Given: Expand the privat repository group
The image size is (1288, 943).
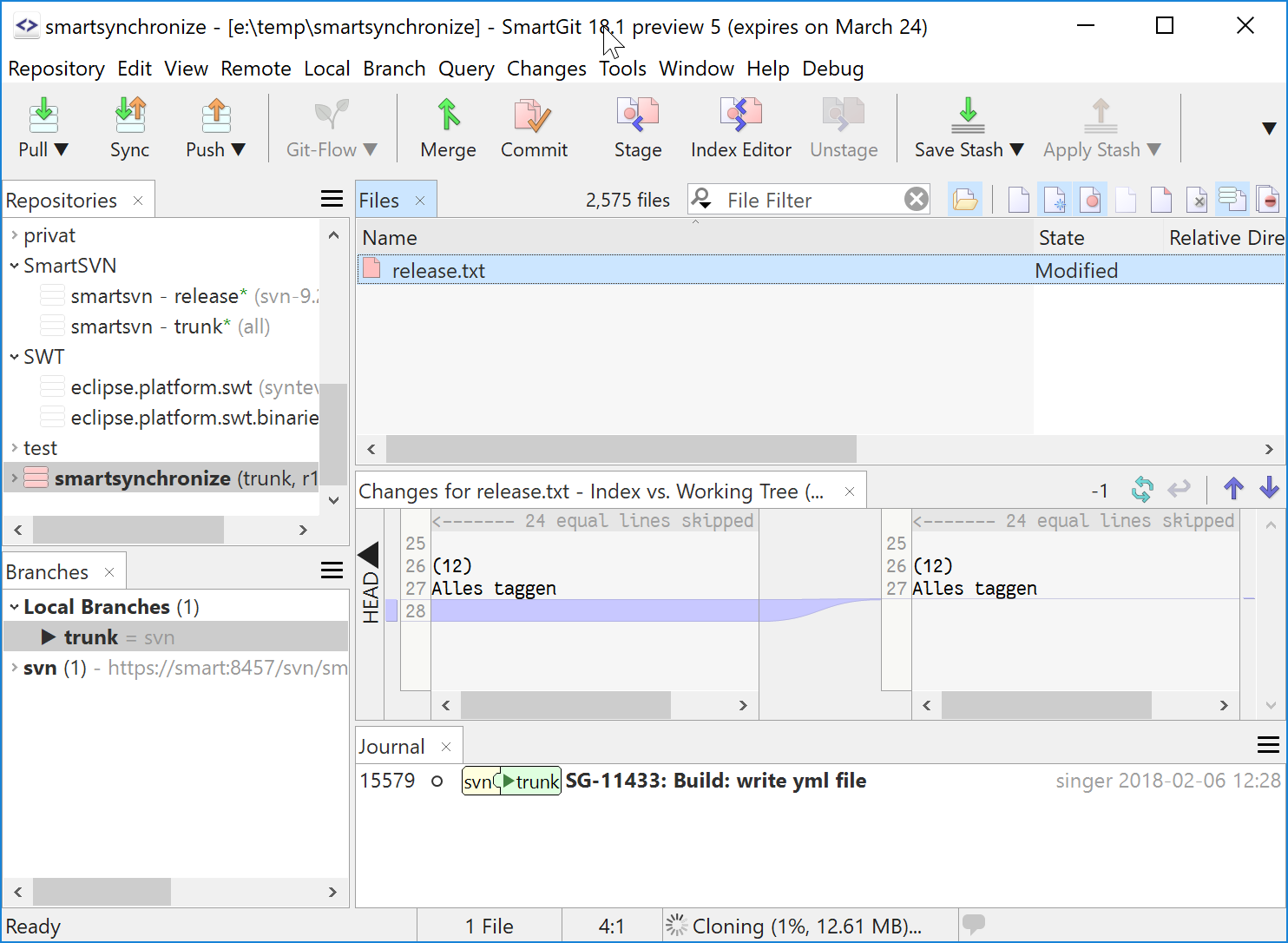Looking at the screenshot, I should point(14,235).
